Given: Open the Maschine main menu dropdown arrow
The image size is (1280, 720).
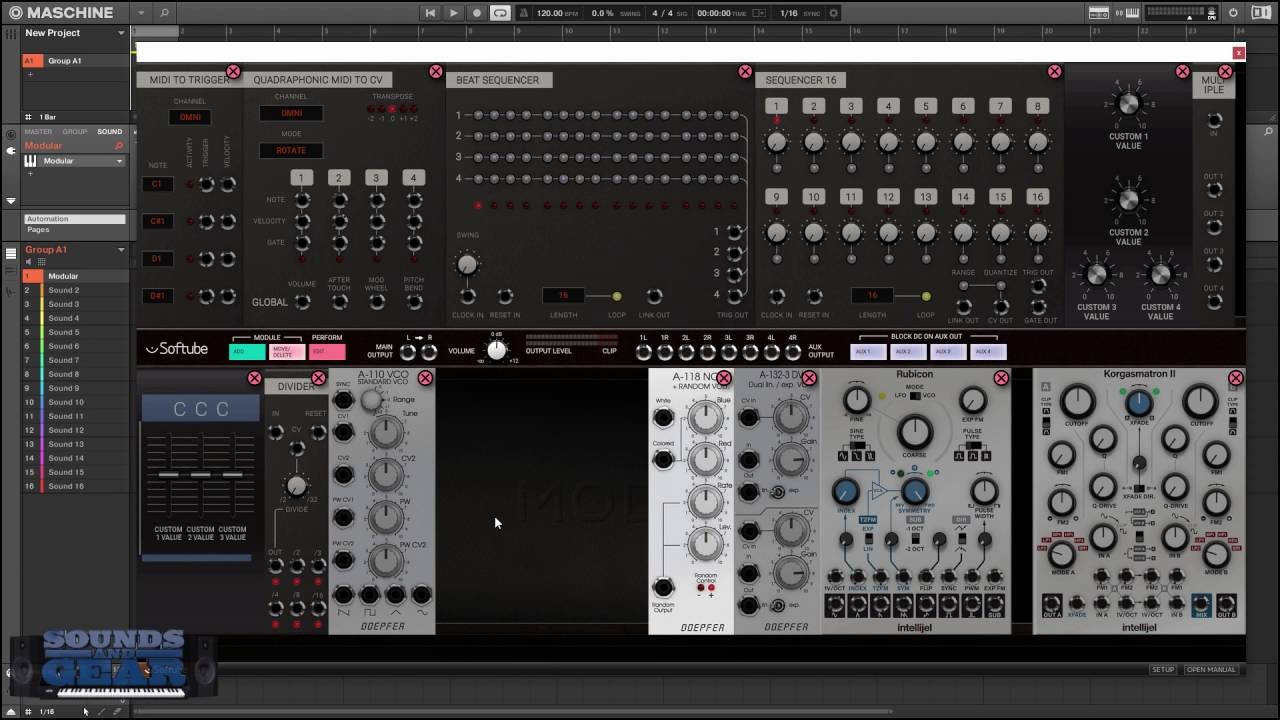Looking at the screenshot, I should coord(140,13).
